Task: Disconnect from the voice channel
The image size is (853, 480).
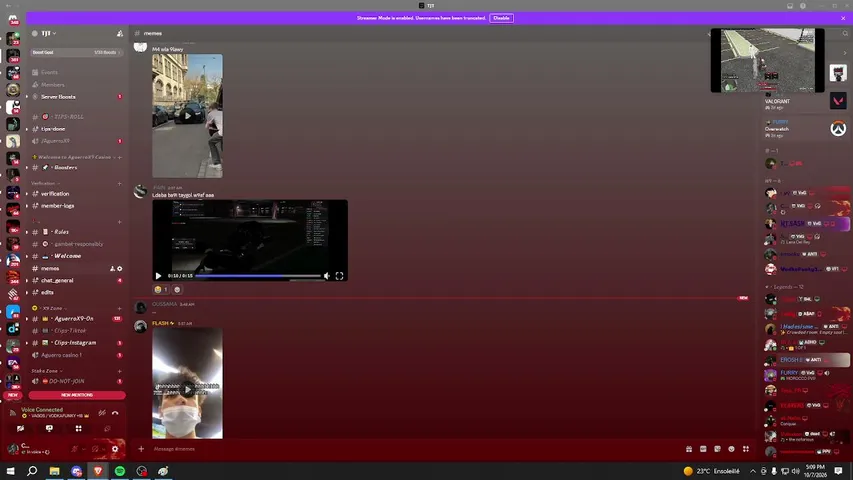Action: click(115, 413)
